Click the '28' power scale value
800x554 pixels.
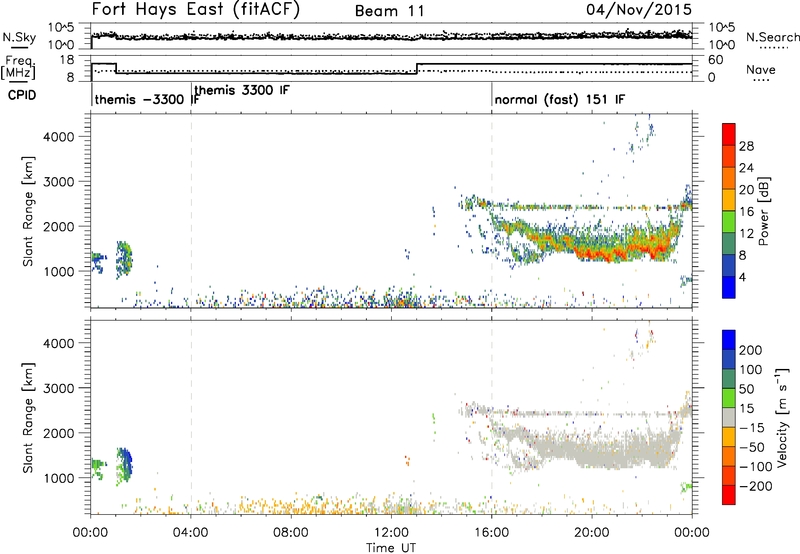(x=746, y=146)
